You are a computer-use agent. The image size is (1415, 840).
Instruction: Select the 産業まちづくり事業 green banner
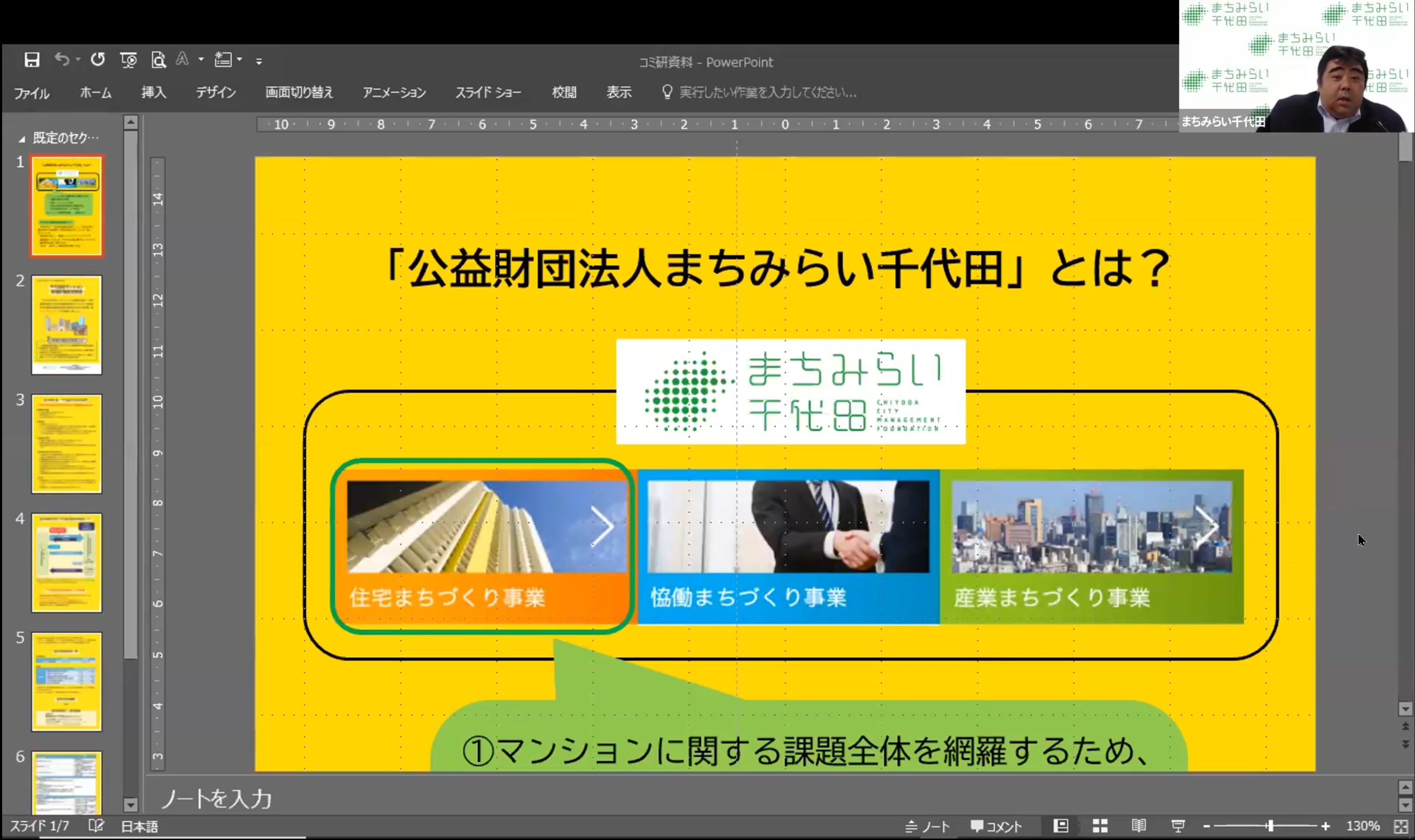[x=1092, y=546]
